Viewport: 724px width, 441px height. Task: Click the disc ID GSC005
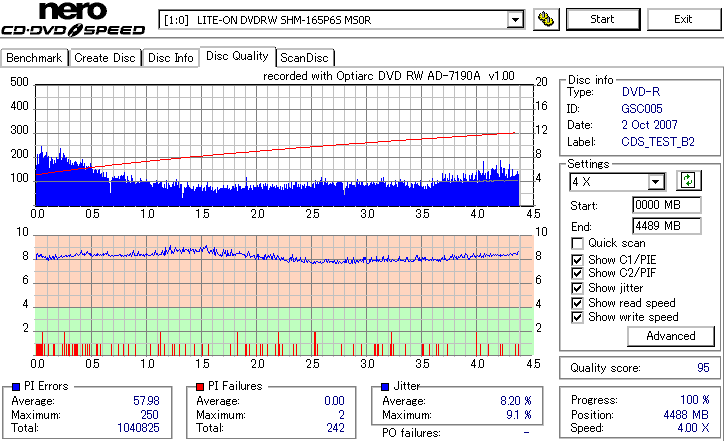(641, 109)
